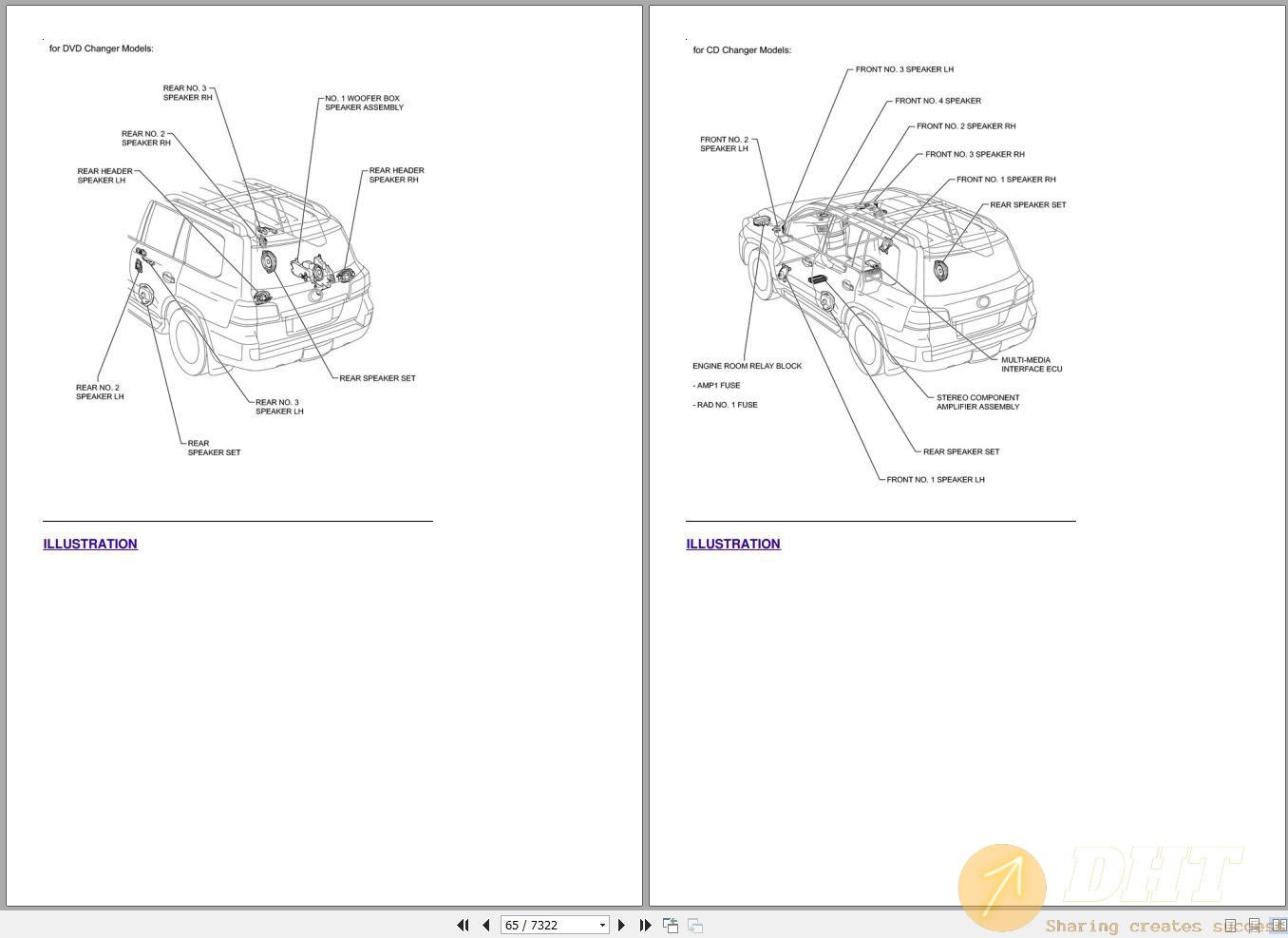Click 'for CD Changer Models:' heading
This screenshot has width=1288, height=938.
pyautogui.click(x=742, y=50)
